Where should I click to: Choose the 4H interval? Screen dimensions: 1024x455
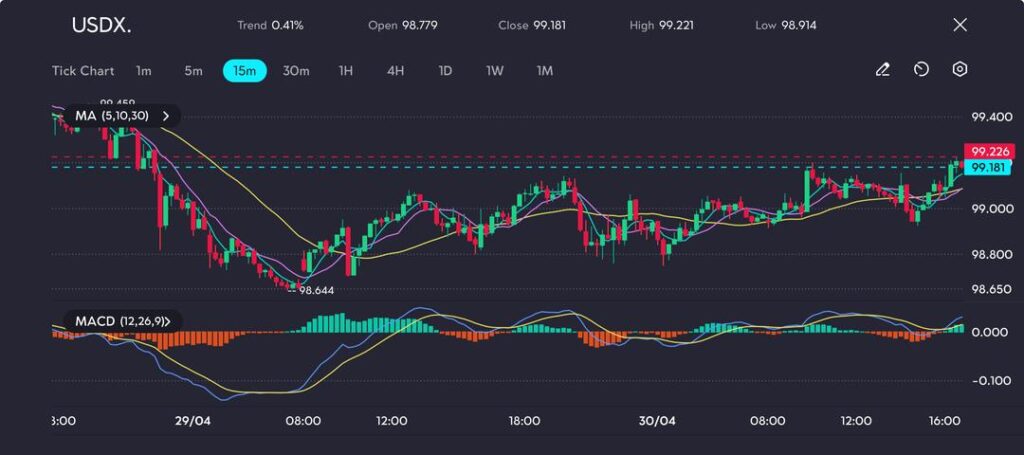point(395,71)
